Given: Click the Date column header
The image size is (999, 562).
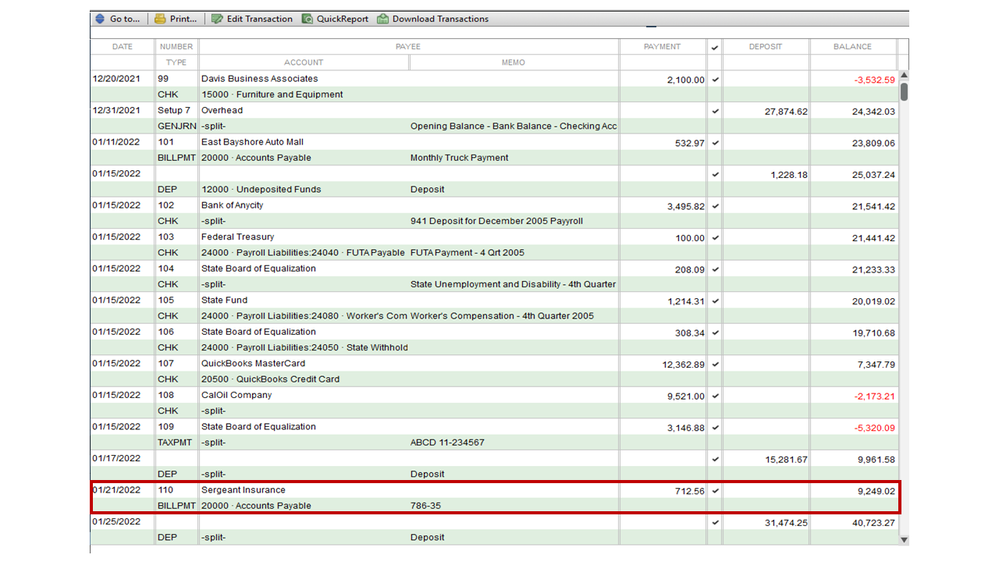Looking at the screenshot, I should (x=122, y=47).
